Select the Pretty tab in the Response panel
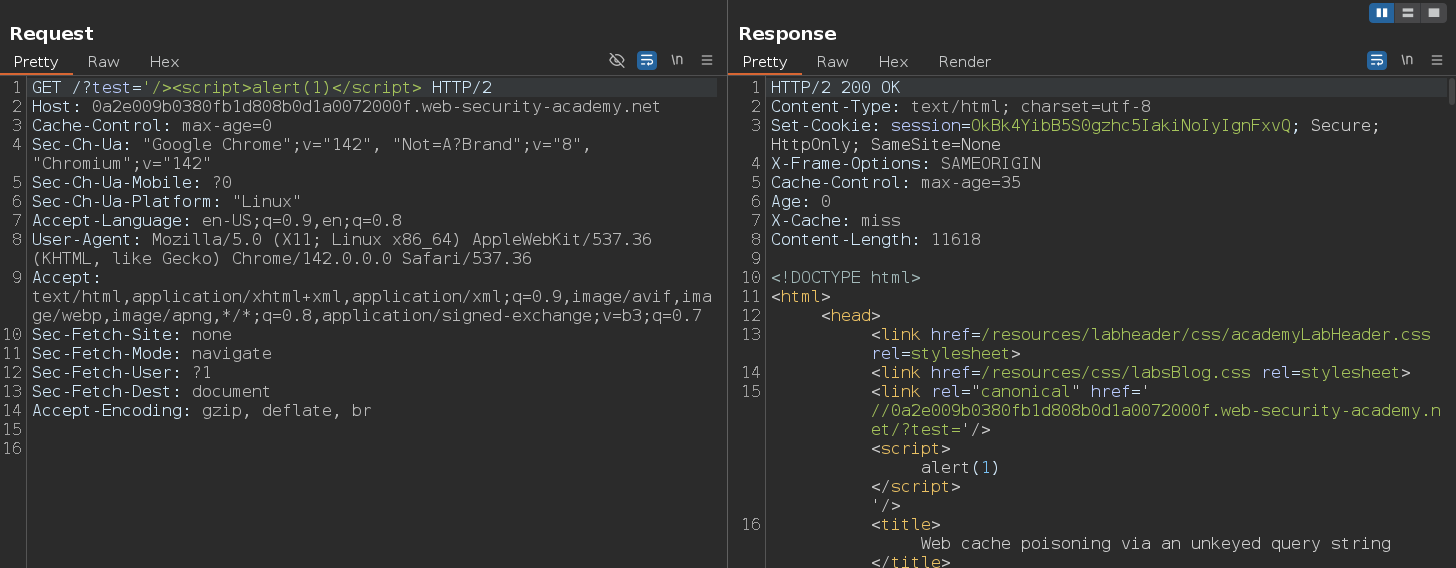The width and height of the screenshot is (1456, 568). (765, 62)
